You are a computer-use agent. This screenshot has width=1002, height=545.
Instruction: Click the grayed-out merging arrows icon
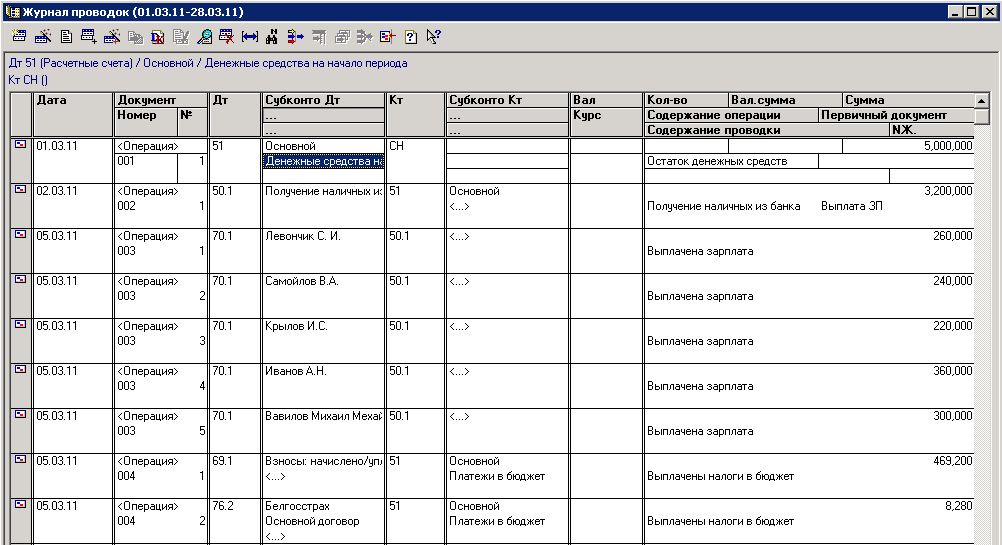click(x=364, y=37)
